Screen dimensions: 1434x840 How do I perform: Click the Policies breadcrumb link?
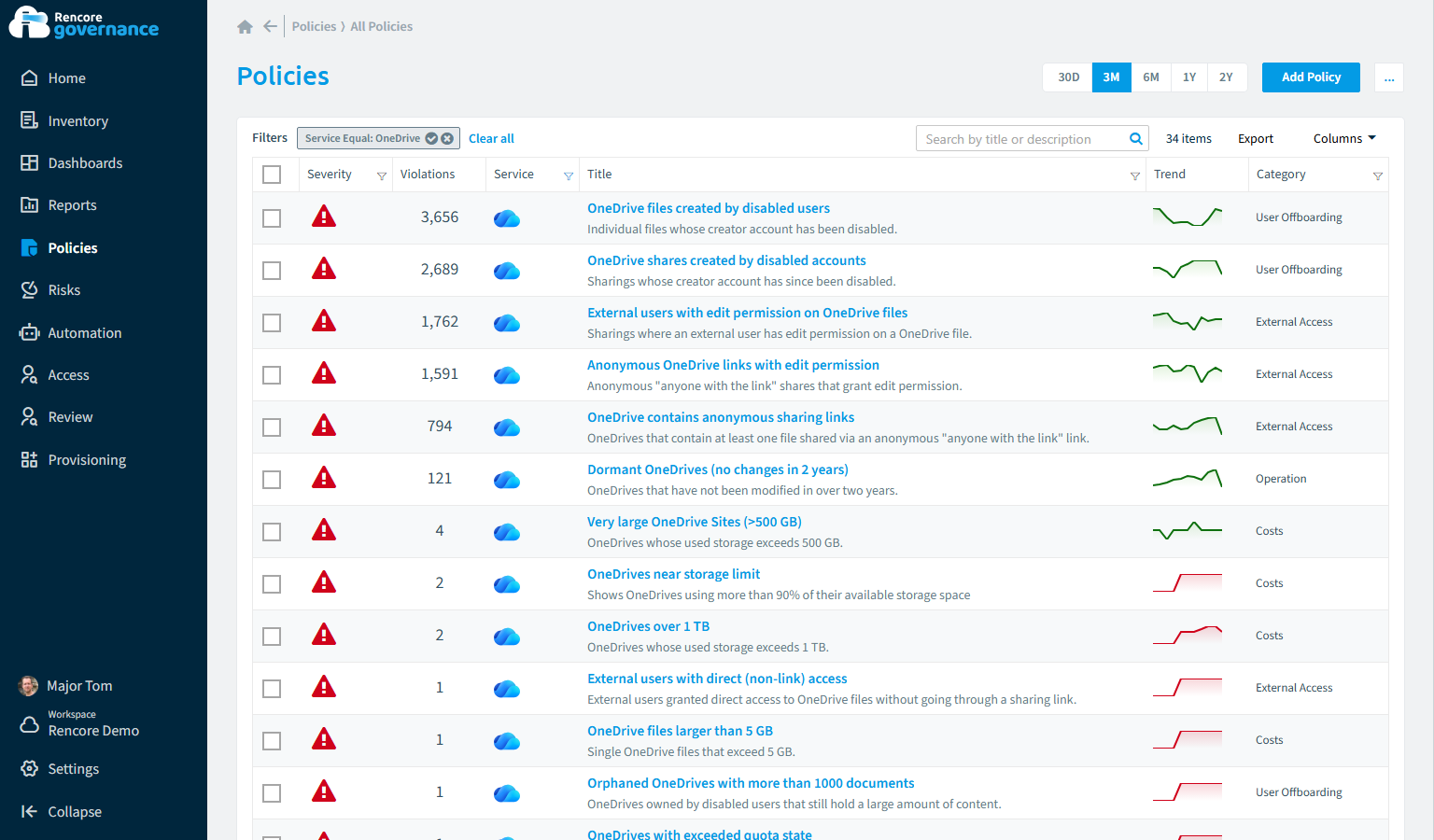tap(314, 26)
